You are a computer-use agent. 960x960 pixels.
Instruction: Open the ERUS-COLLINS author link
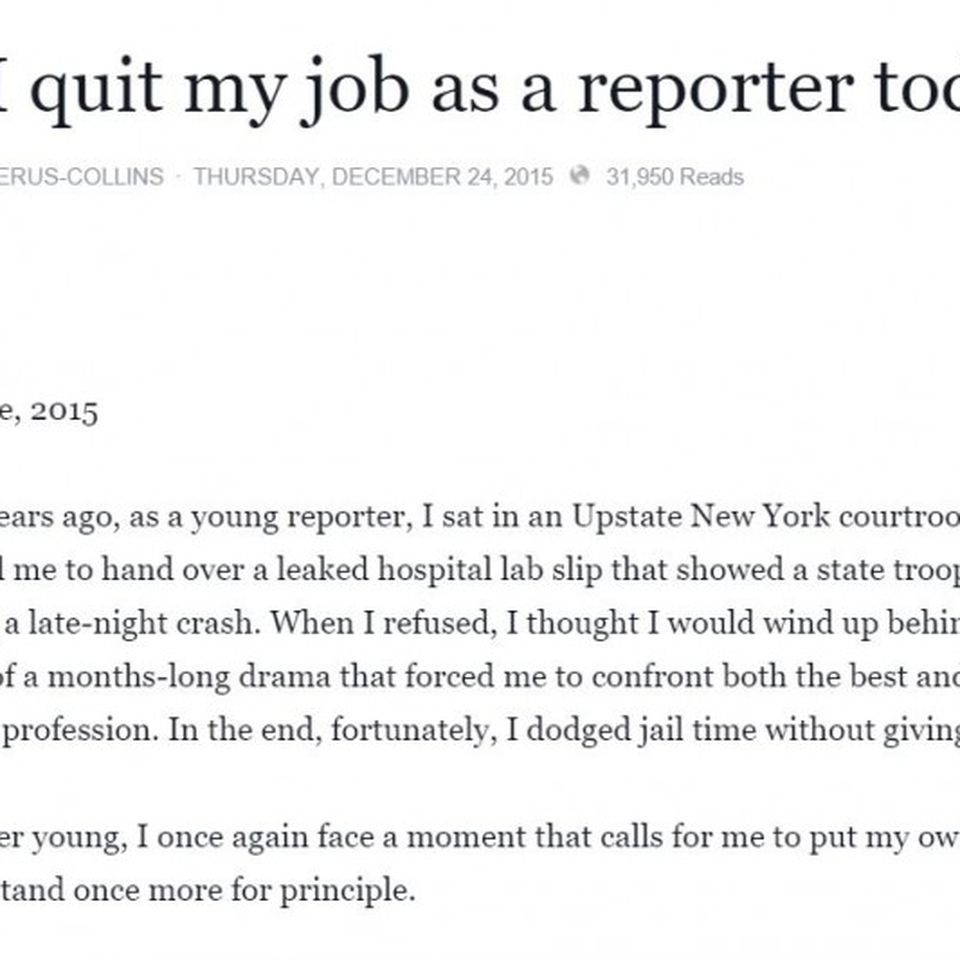[81, 176]
